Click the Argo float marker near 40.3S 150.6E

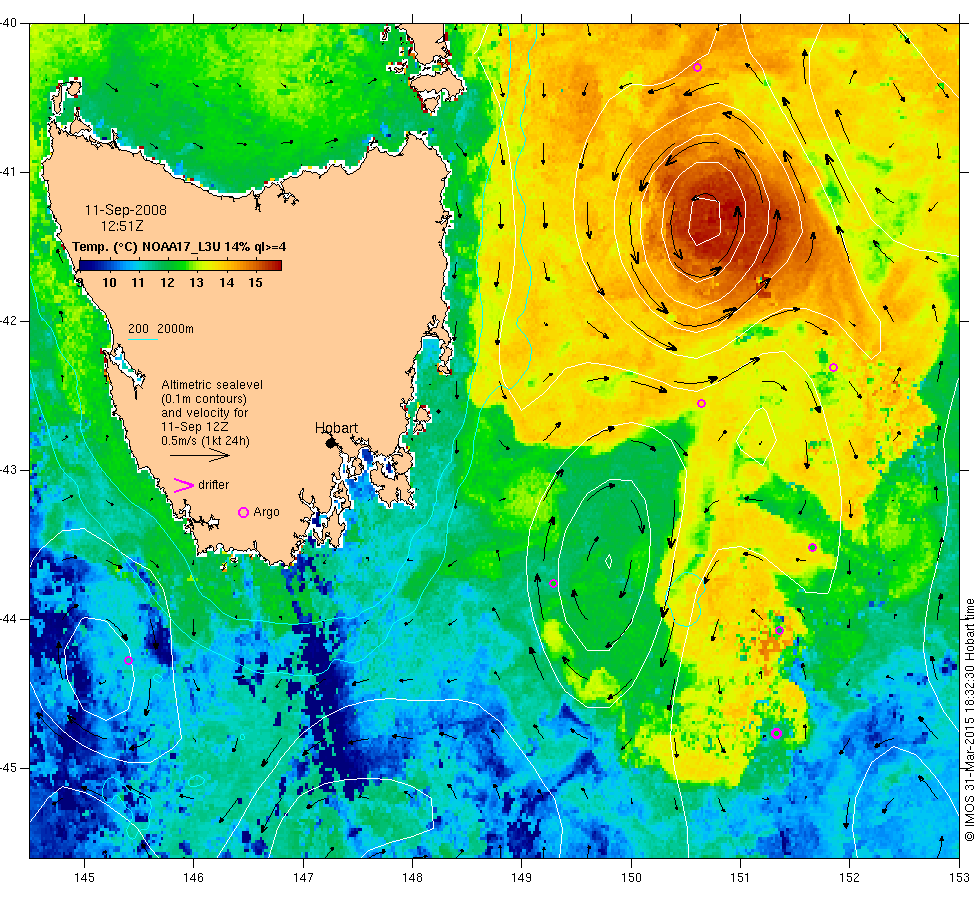[x=698, y=68]
